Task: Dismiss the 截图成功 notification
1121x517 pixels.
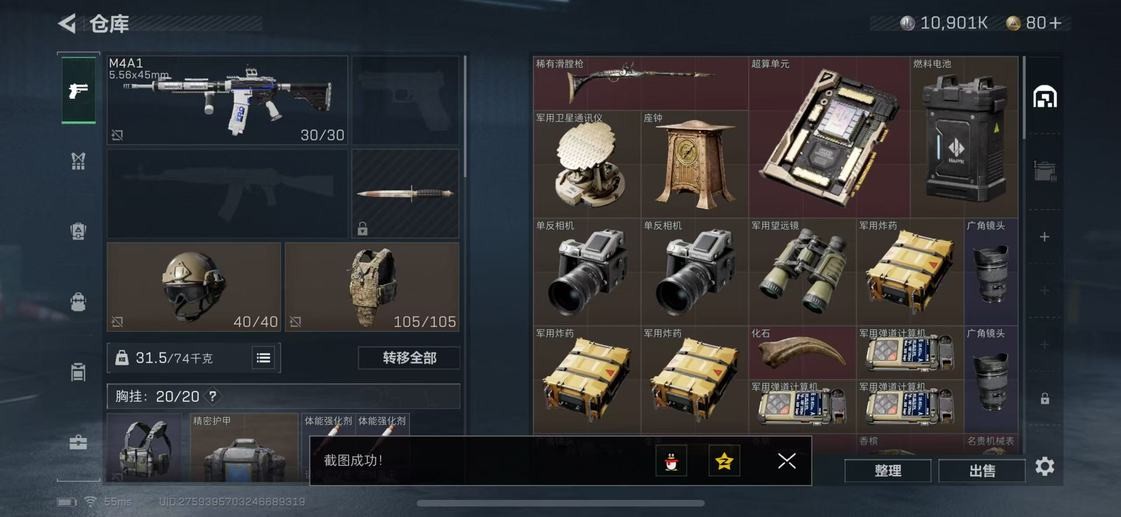Action: pyautogui.click(x=786, y=461)
